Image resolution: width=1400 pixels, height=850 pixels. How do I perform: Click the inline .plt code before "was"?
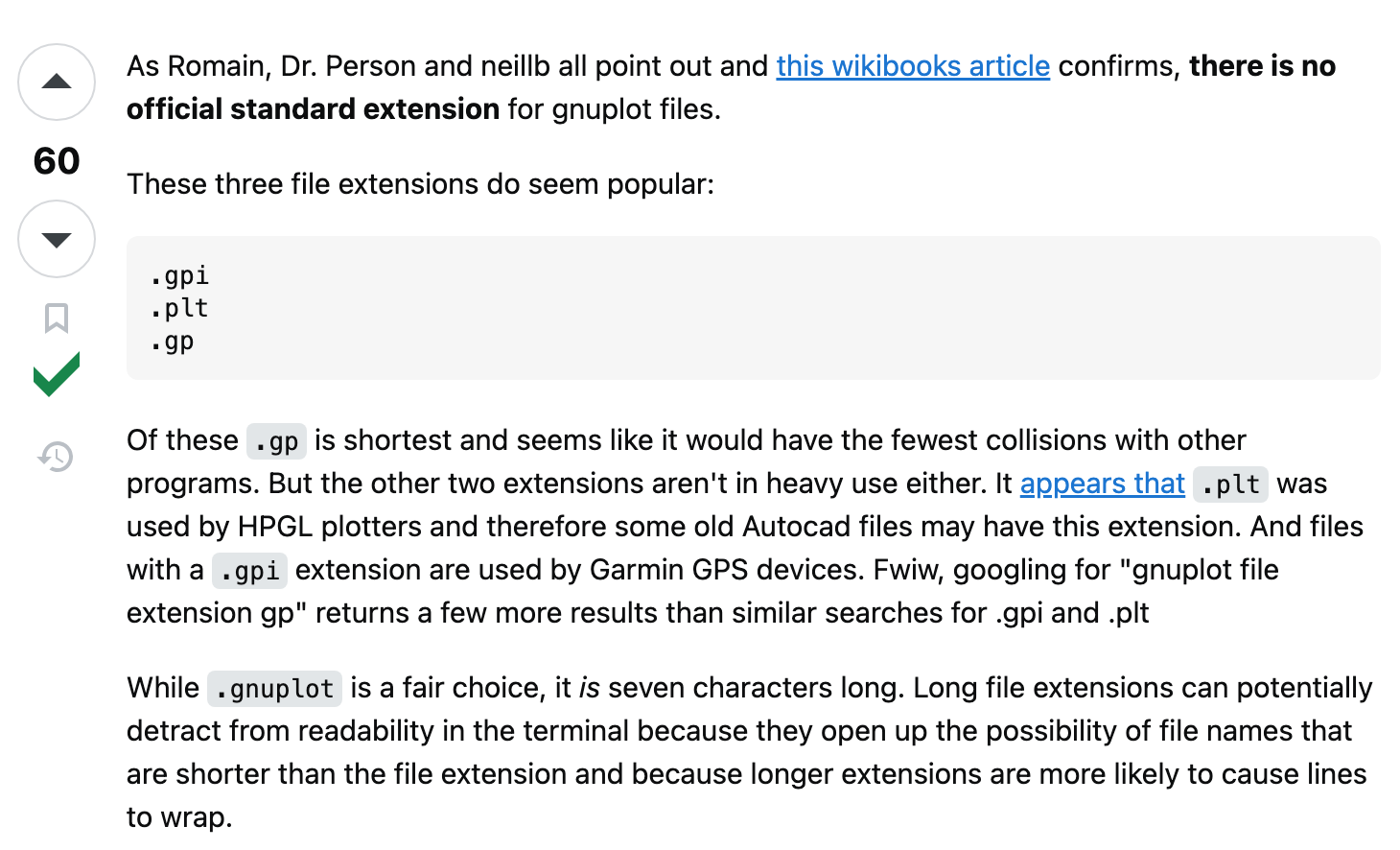tap(1230, 484)
